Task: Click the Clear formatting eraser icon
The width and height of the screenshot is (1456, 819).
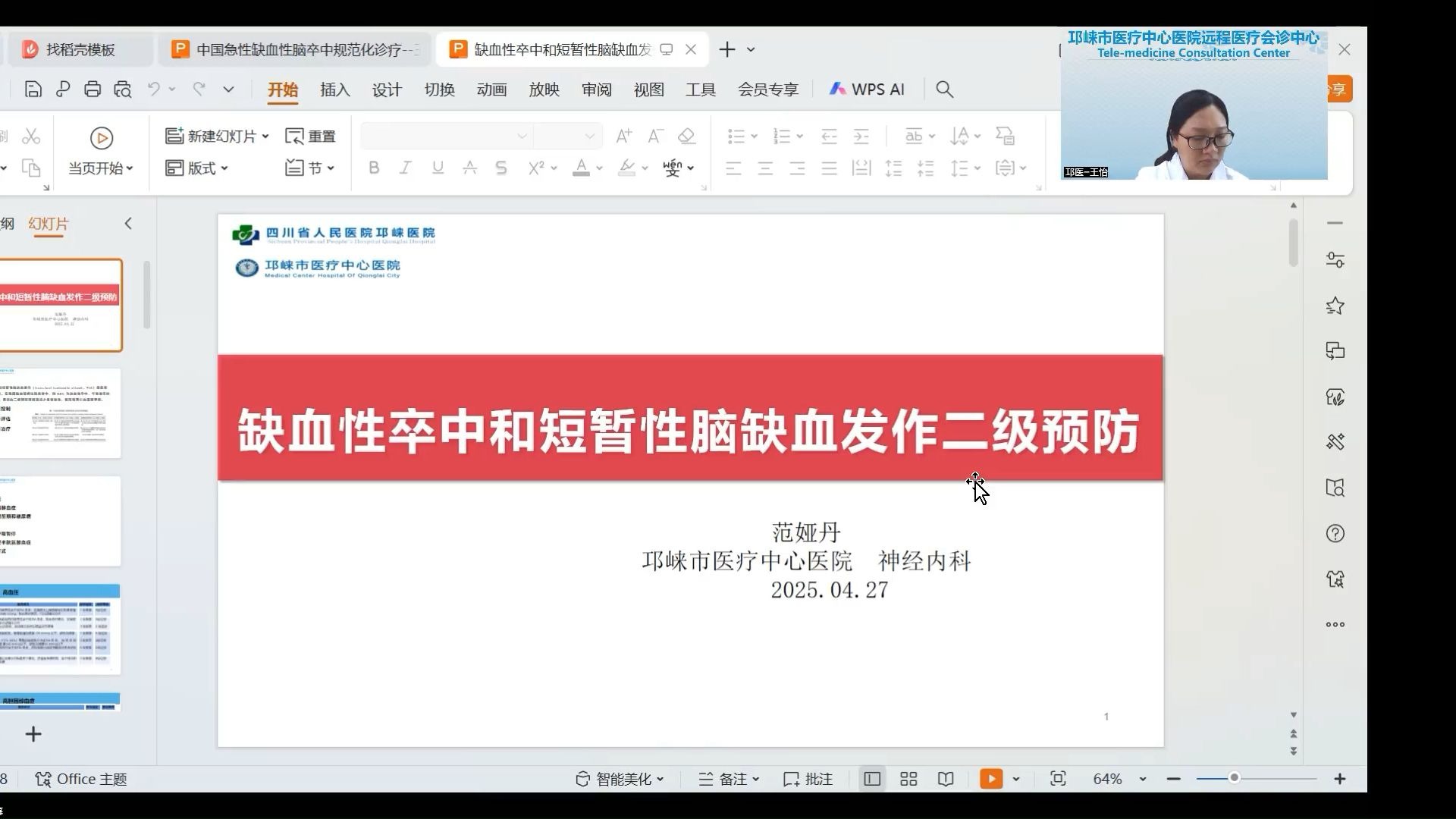Action: coord(686,136)
